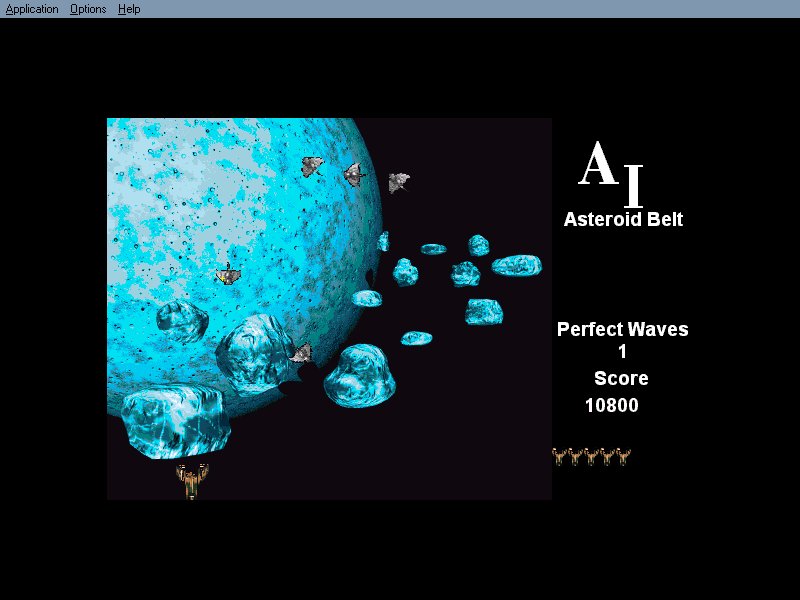Click the large block-shaped asteroid above the player

[176, 420]
